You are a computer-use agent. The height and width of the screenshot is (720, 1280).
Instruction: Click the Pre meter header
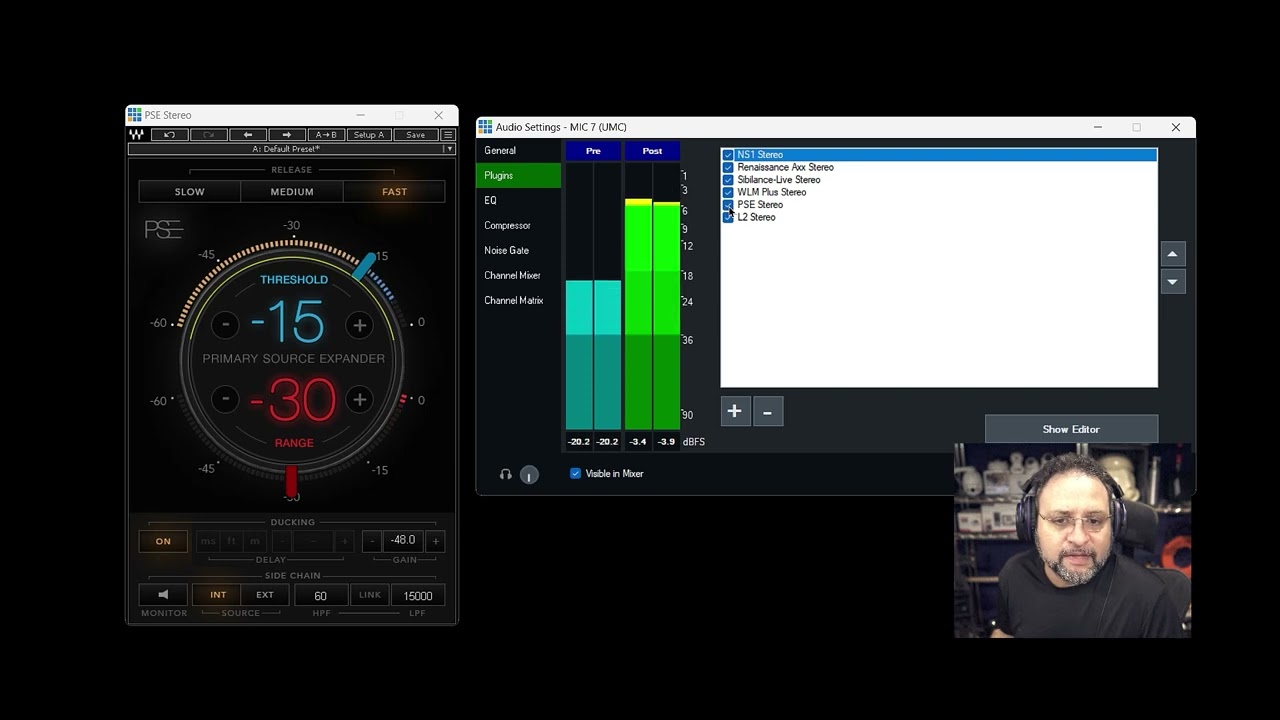point(593,151)
